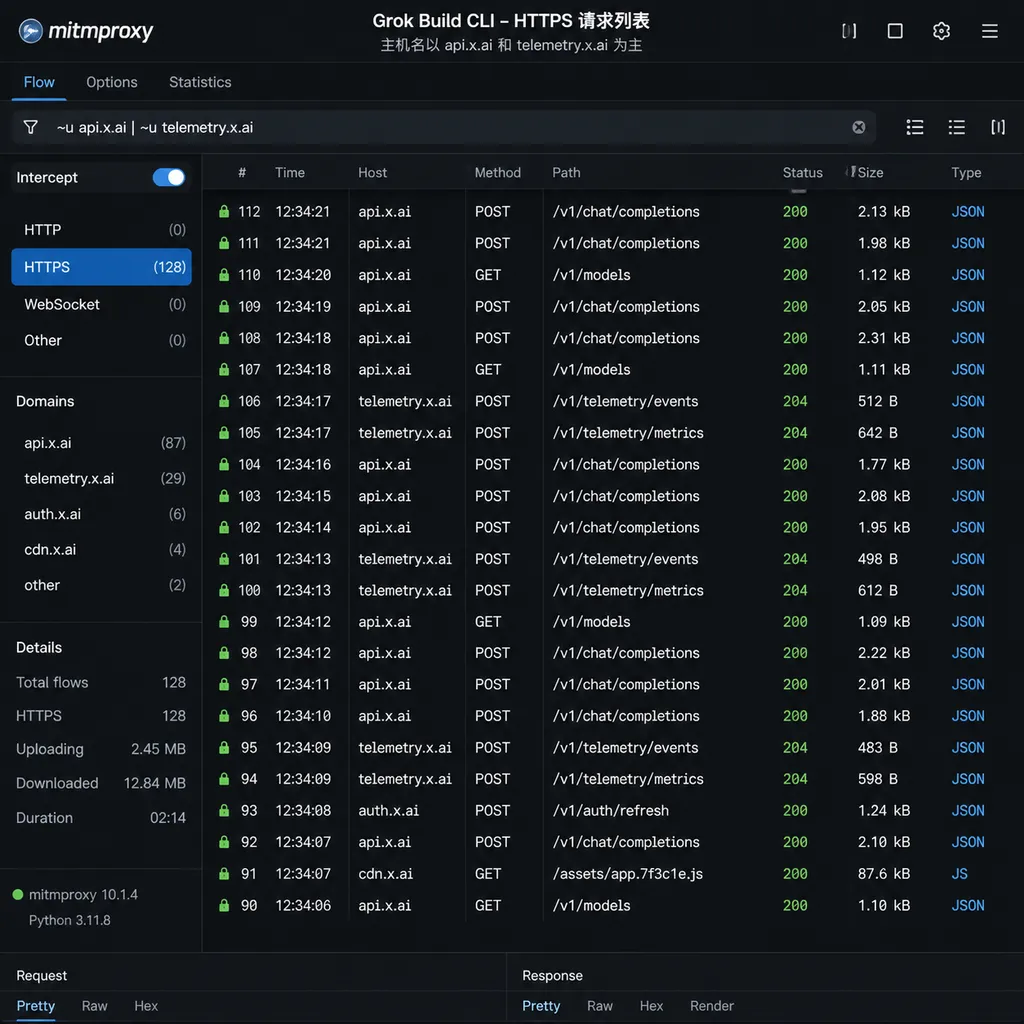Open the Options tab
Image resolution: width=1024 pixels, height=1024 pixels.
(112, 82)
